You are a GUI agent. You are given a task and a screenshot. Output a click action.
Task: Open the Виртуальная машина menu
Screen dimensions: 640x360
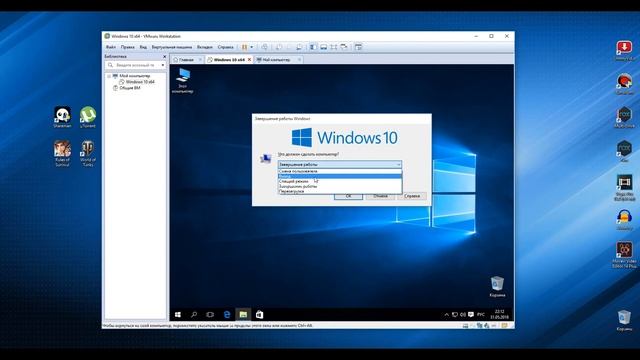click(x=171, y=47)
